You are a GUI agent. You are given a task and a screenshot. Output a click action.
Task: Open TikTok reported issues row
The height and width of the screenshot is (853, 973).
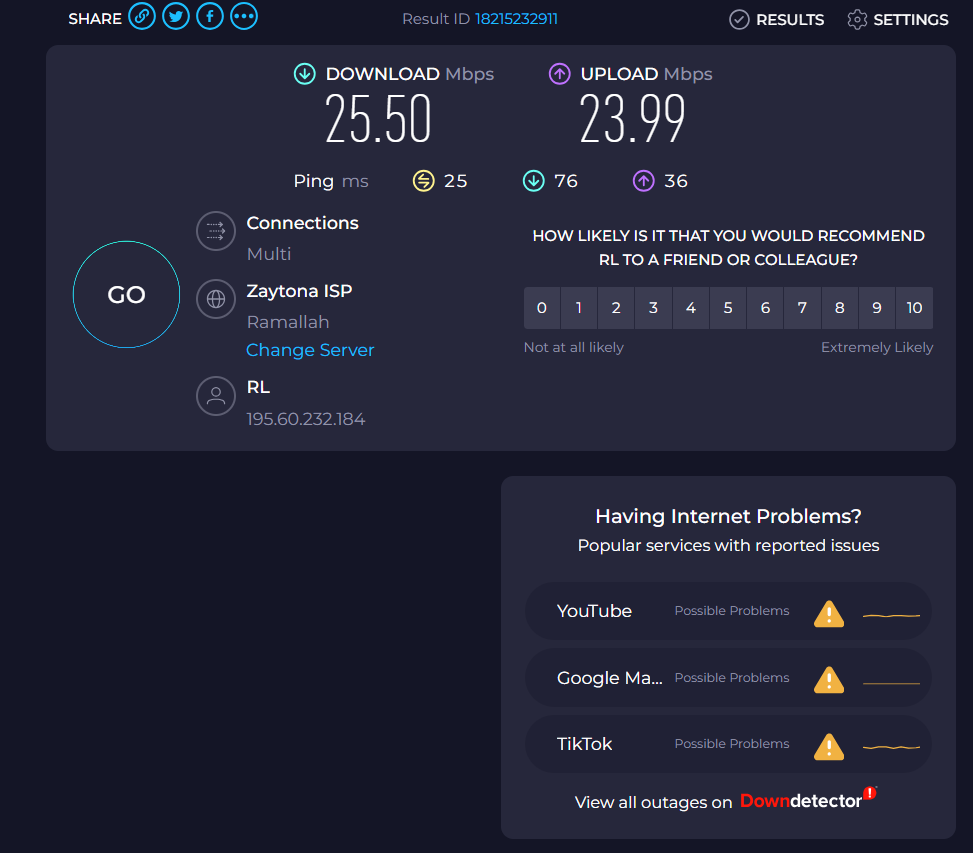click(x=728, y=744)
